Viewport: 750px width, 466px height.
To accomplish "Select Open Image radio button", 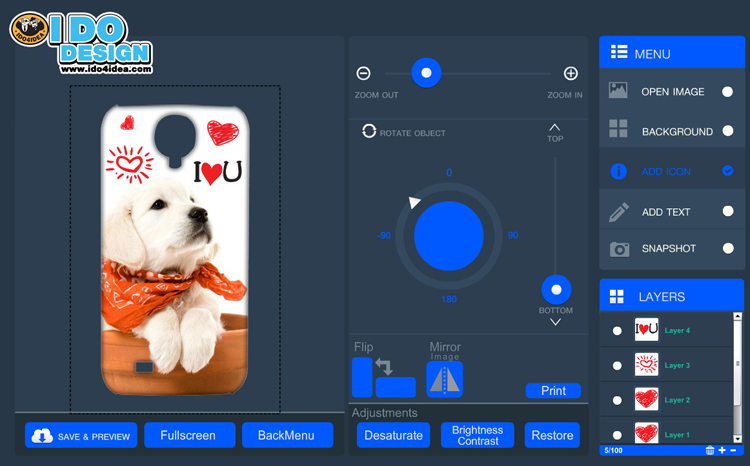I will pos(728,91).
